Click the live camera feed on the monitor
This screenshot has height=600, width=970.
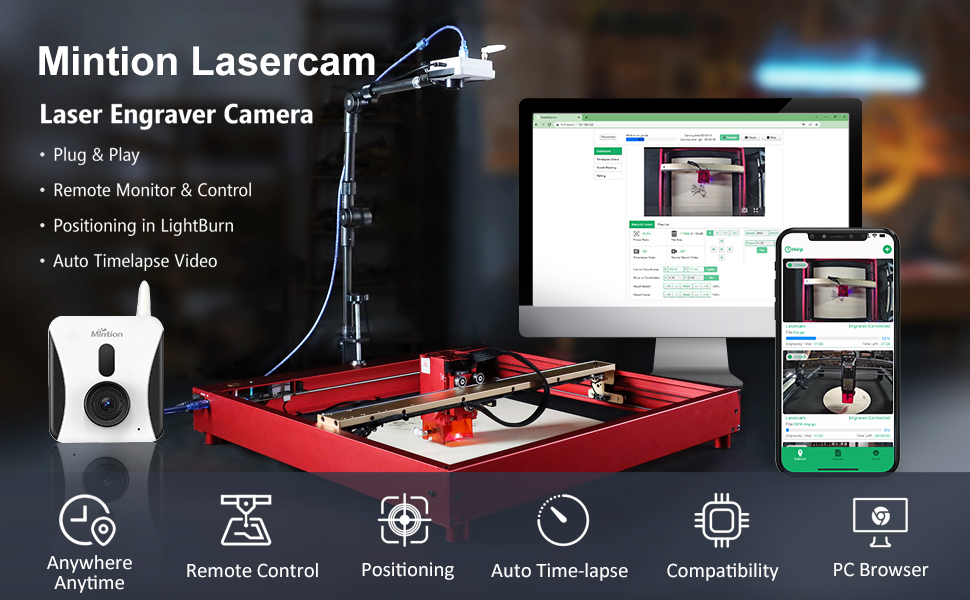705,182
